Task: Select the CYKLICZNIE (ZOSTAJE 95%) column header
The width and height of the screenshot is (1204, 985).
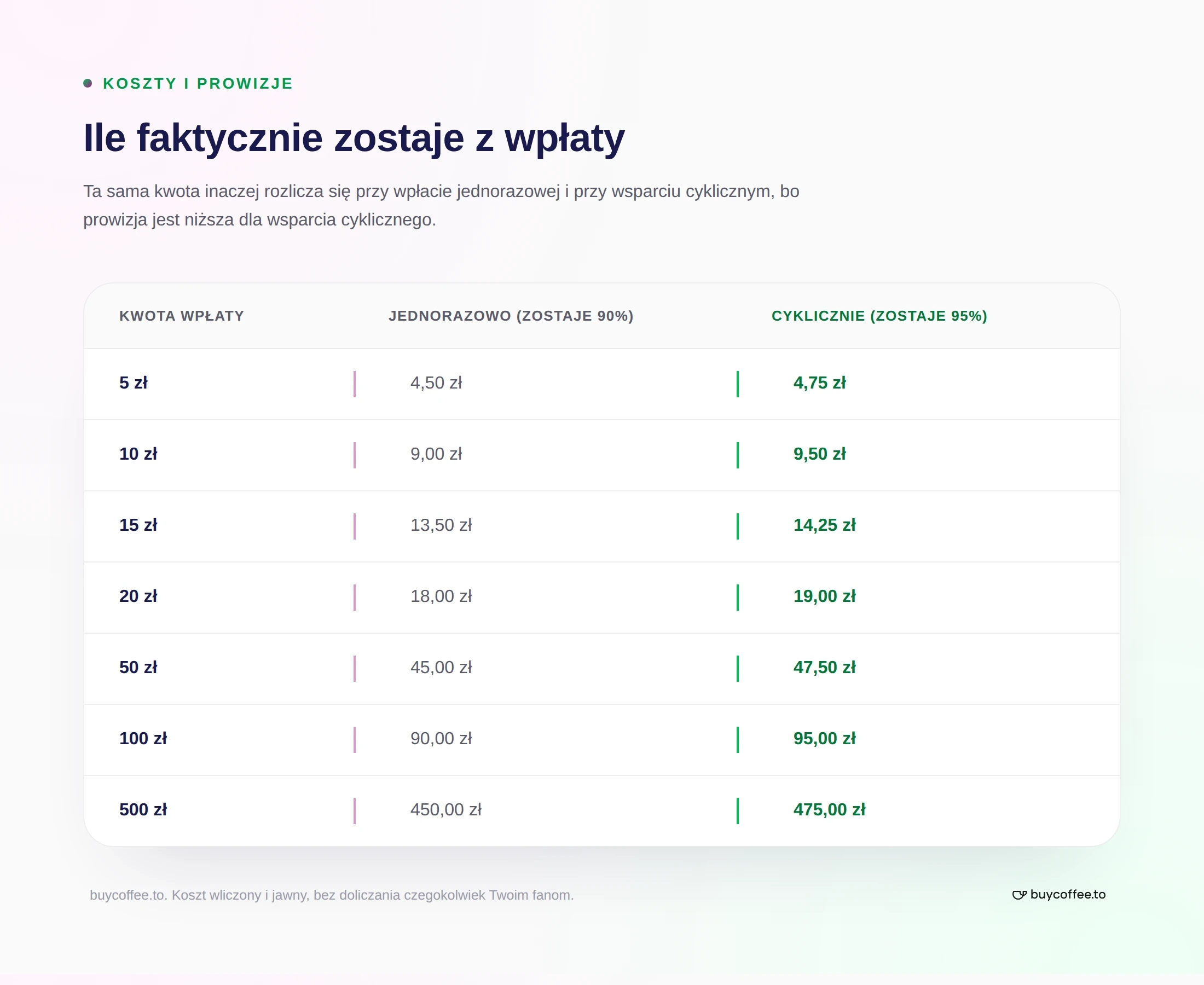Action: (879, 316)
